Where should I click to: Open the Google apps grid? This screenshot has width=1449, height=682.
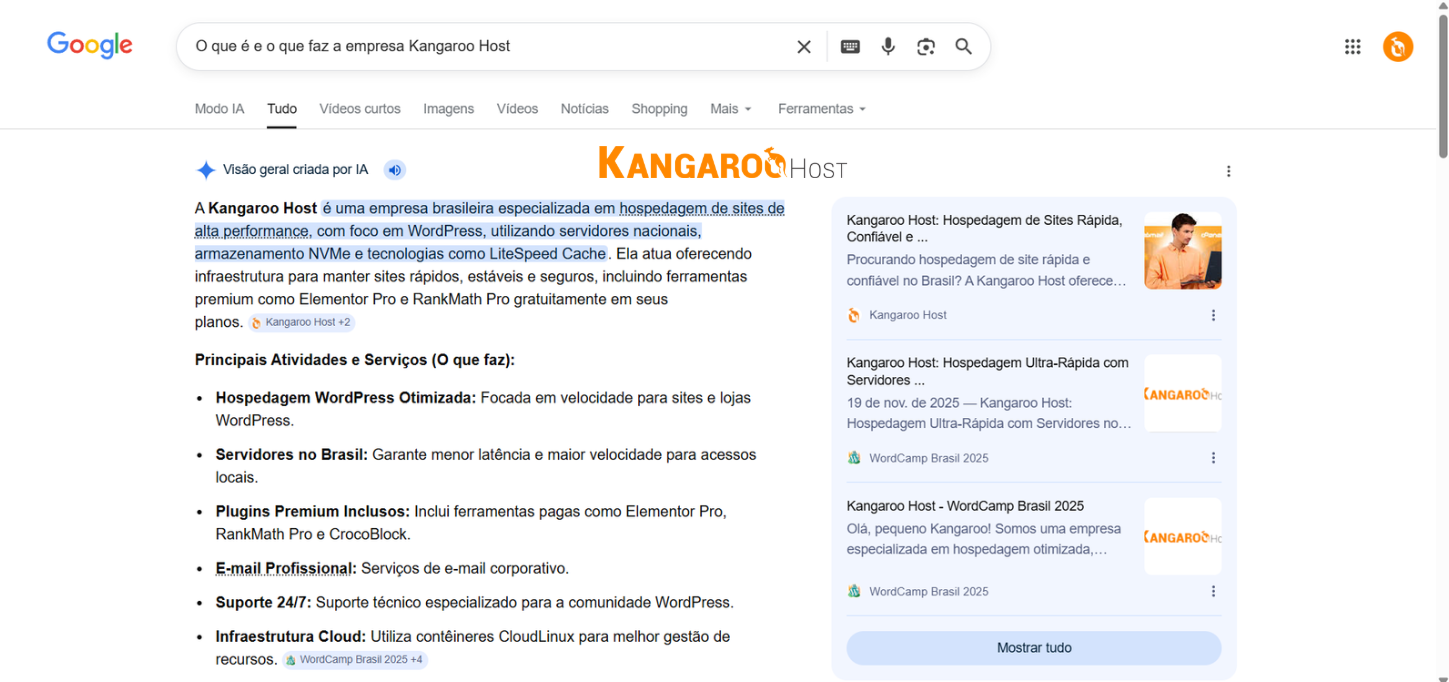pos(1352,47)
